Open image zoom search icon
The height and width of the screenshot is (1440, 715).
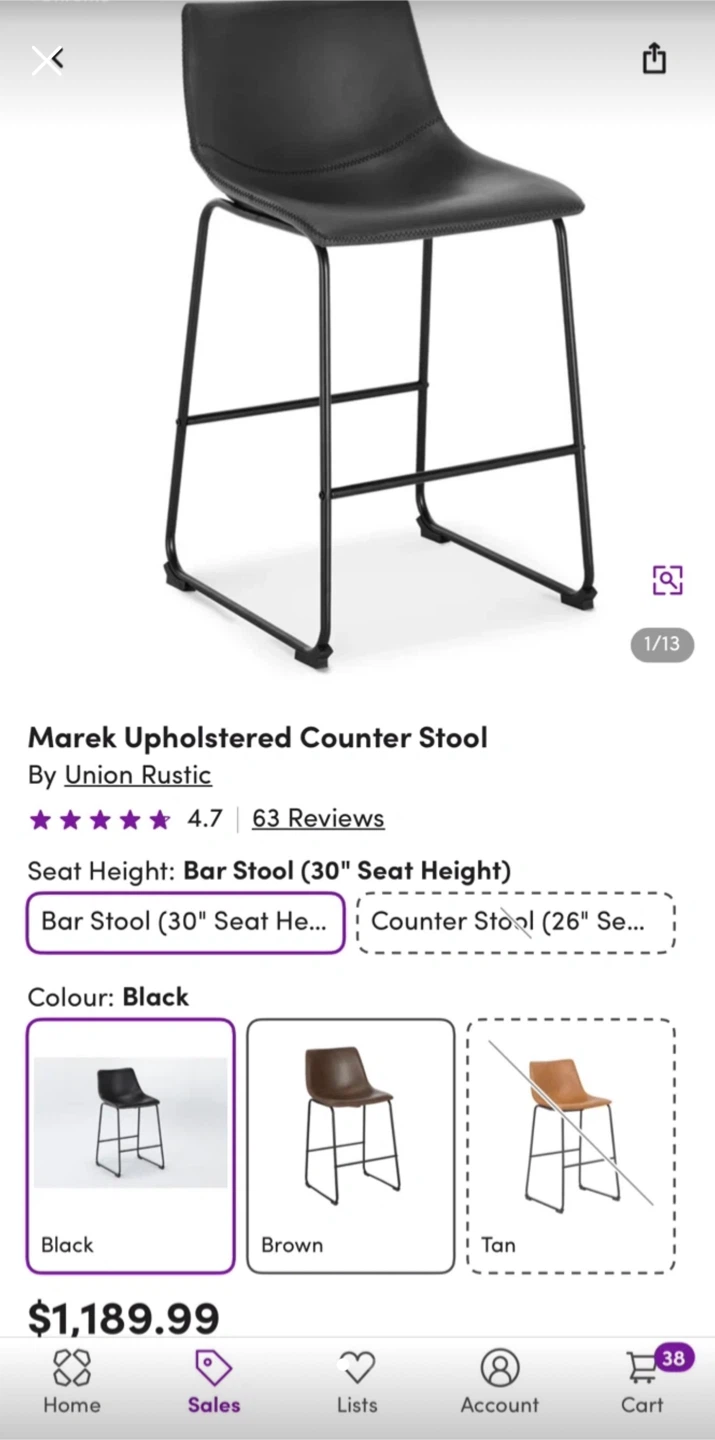tap(667, 579)
